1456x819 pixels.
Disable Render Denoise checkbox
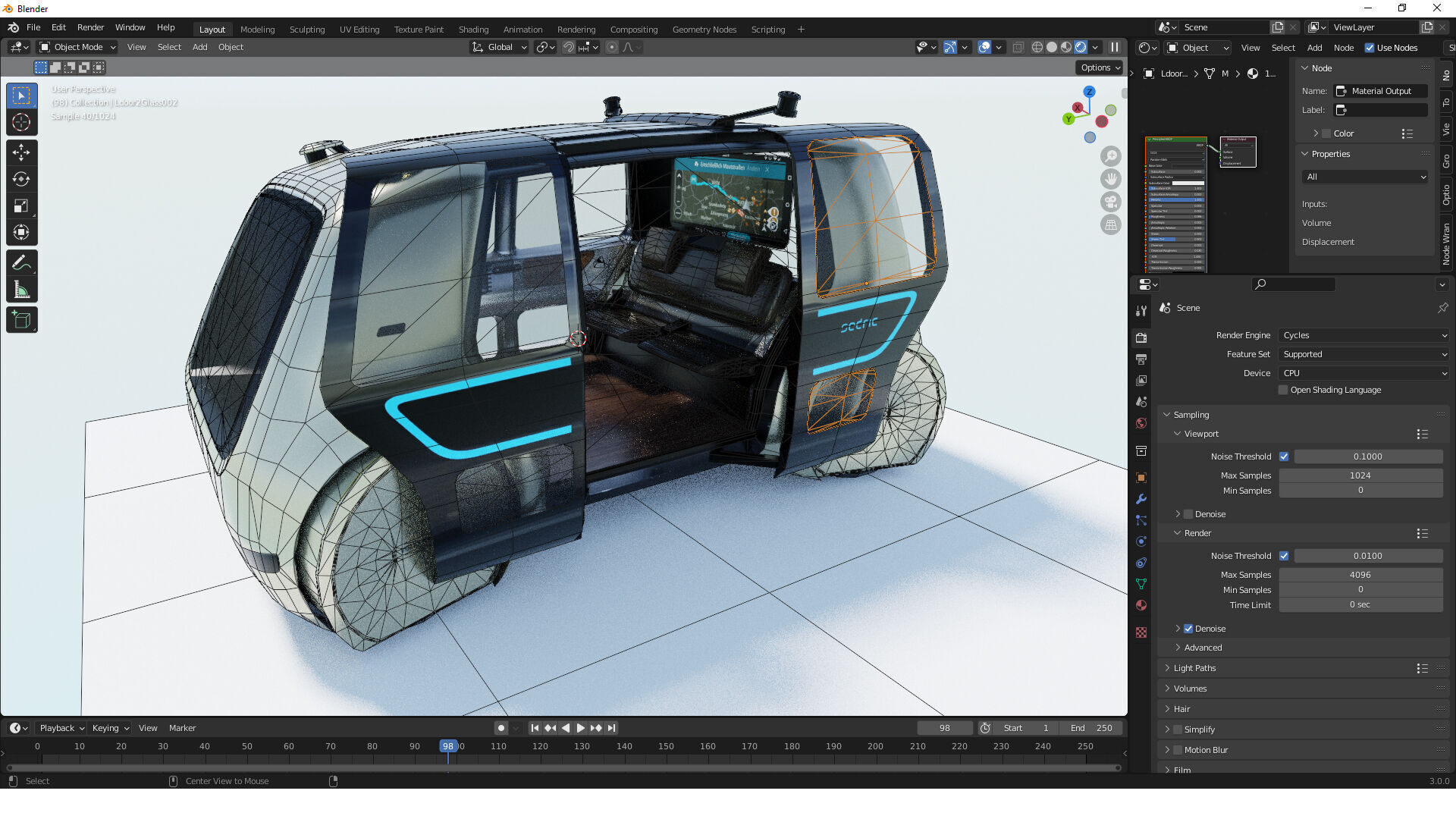[1188, 629]
